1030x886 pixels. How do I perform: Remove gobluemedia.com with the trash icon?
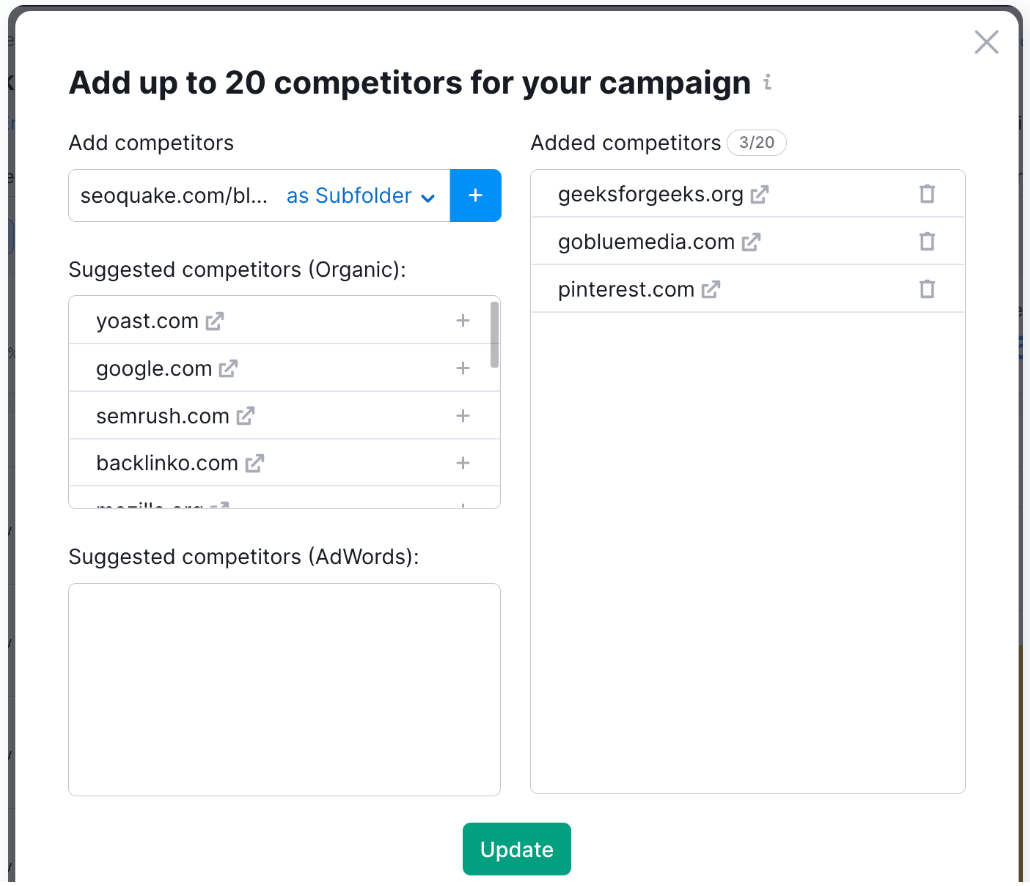pyautogui.click(x=927, y=241)
